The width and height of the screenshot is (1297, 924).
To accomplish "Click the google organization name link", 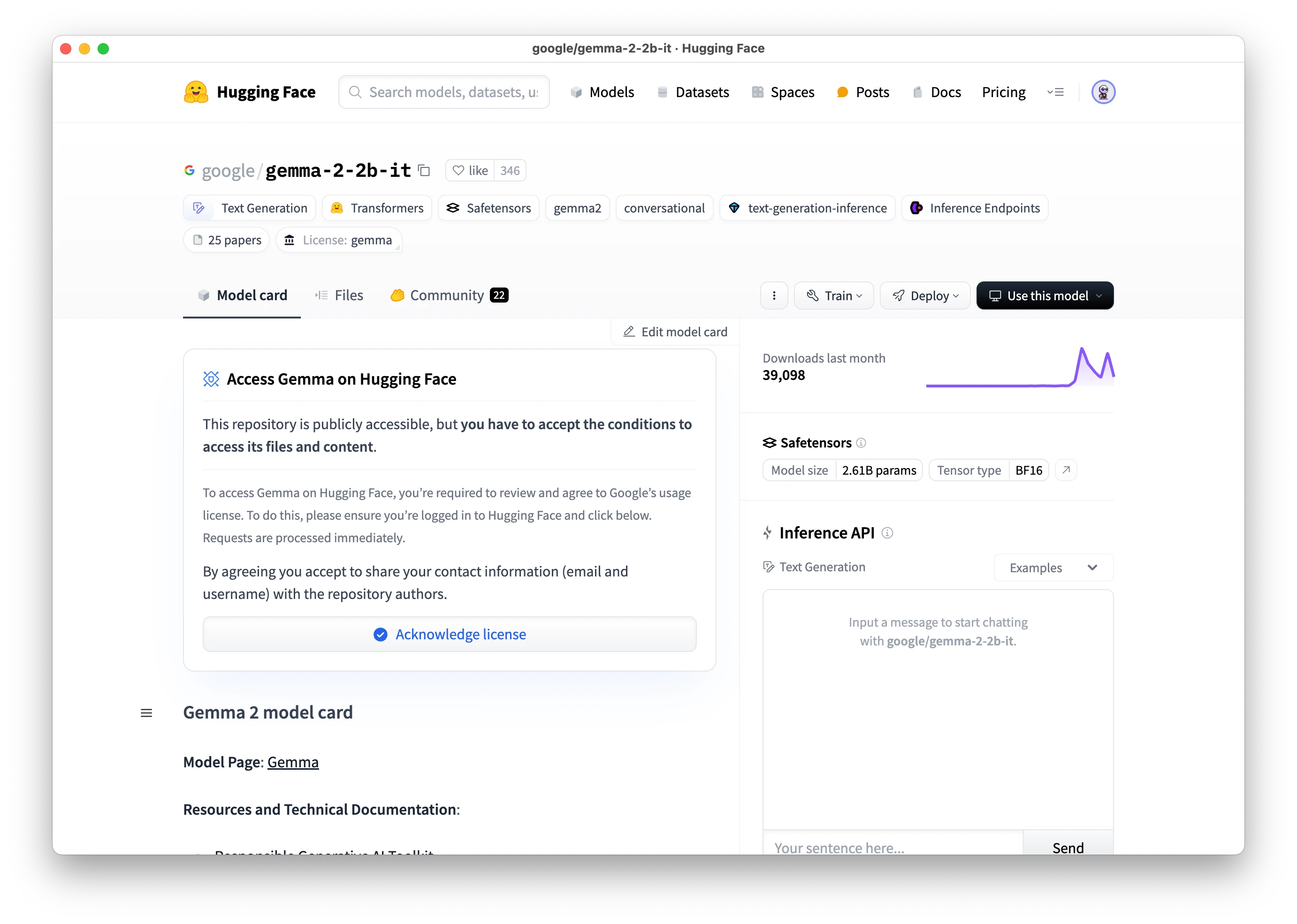I will [228, 170].
